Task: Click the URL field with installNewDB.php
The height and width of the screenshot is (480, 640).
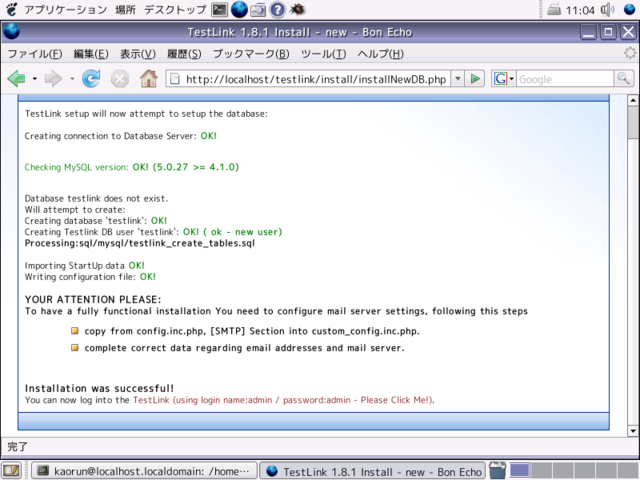Action: pos(317,79)
